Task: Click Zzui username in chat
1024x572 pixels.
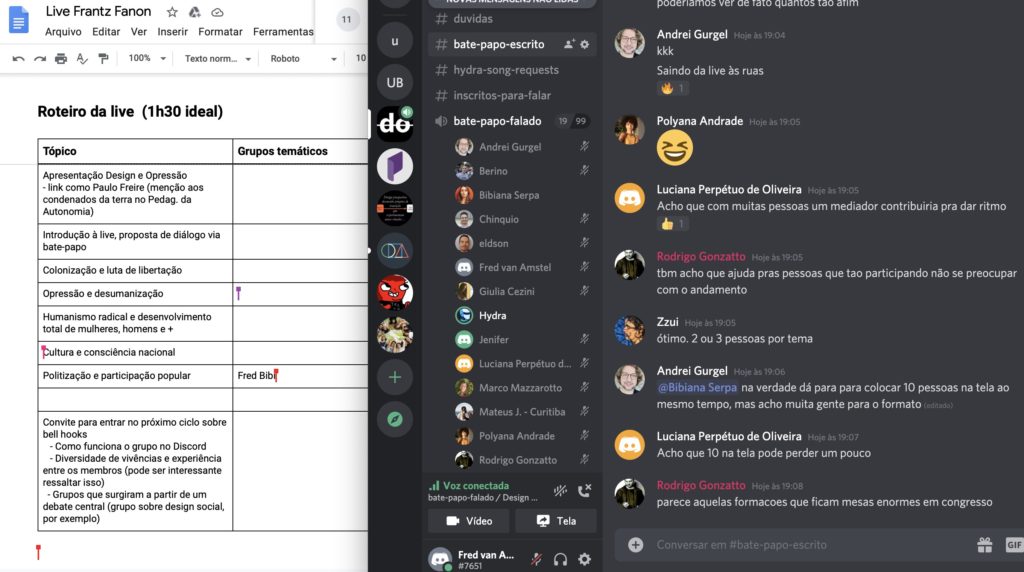Action: [x=667, y=322]
